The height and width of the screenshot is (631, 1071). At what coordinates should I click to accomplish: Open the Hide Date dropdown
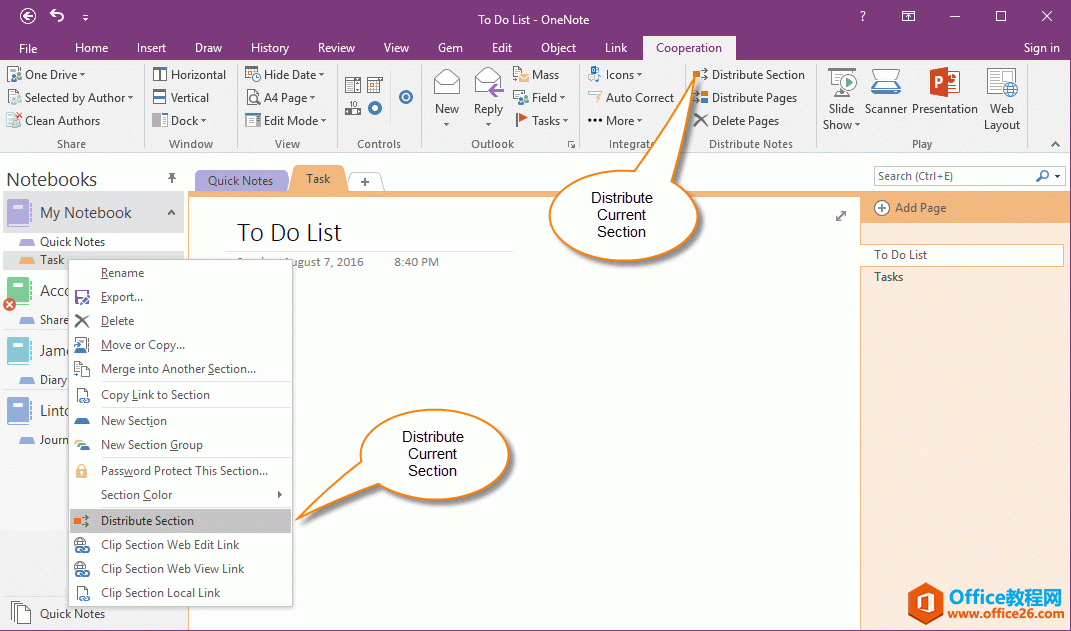[290, 75]
